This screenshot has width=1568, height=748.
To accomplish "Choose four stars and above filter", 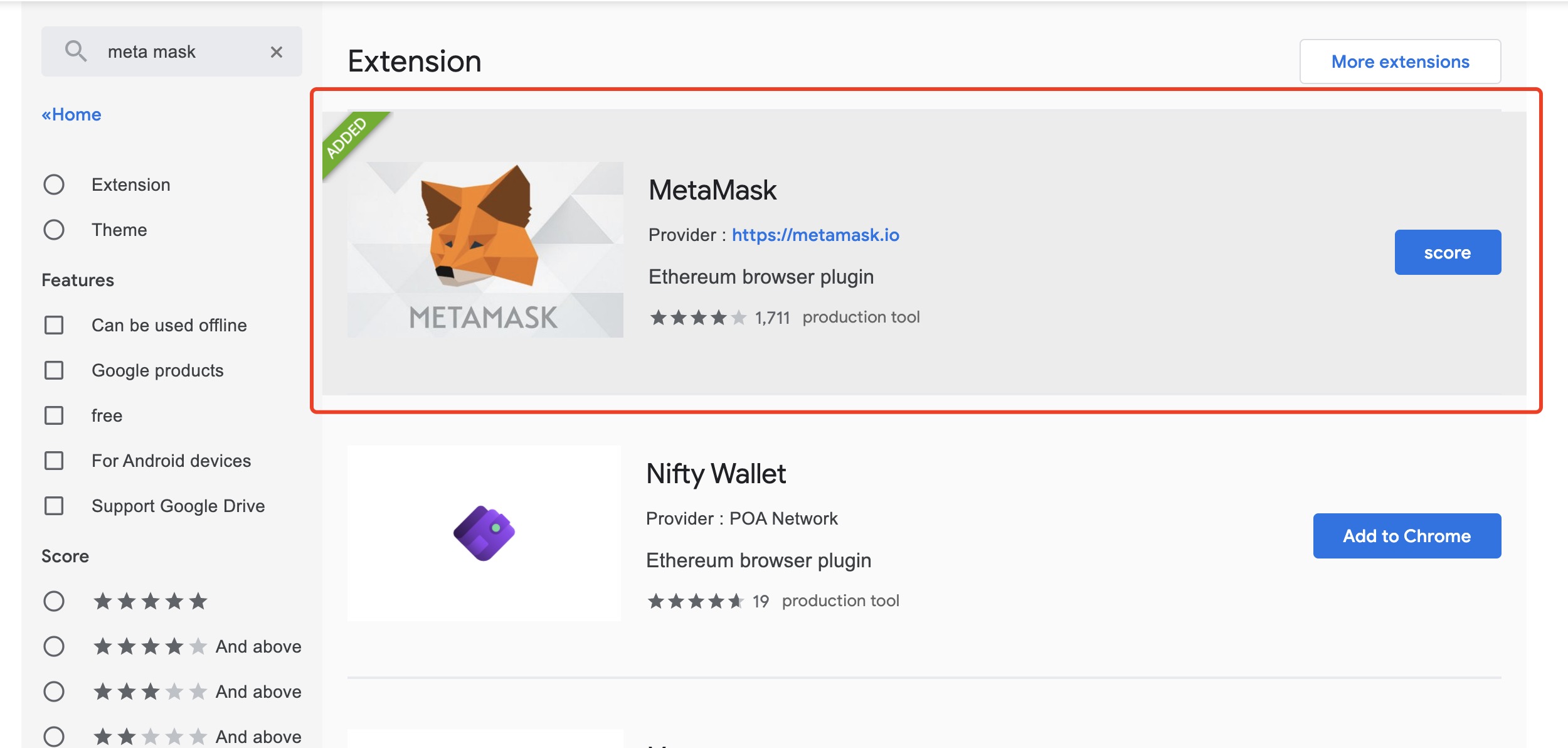I will [54, 646].
